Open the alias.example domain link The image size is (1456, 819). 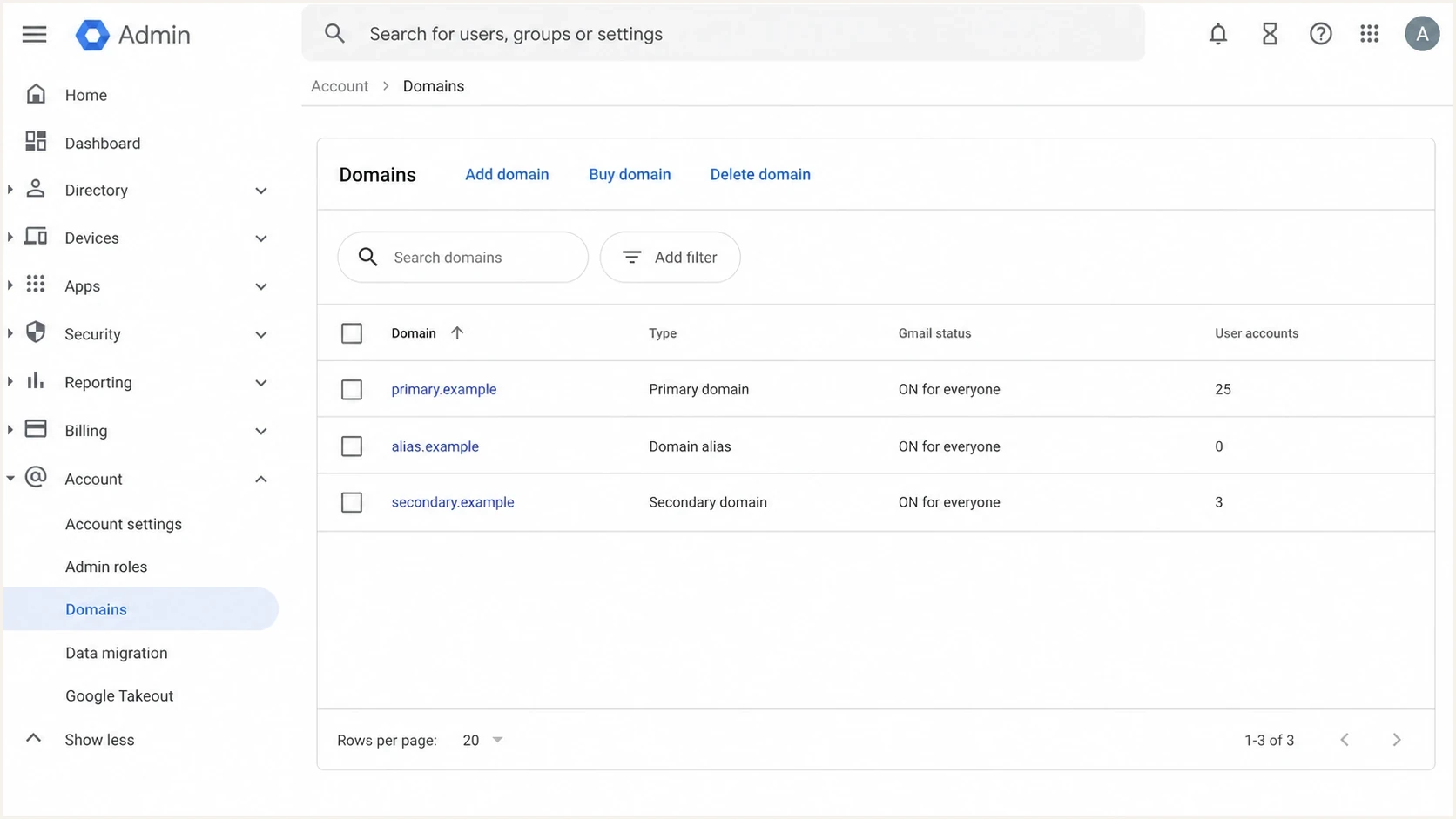[x=435, y=446]
